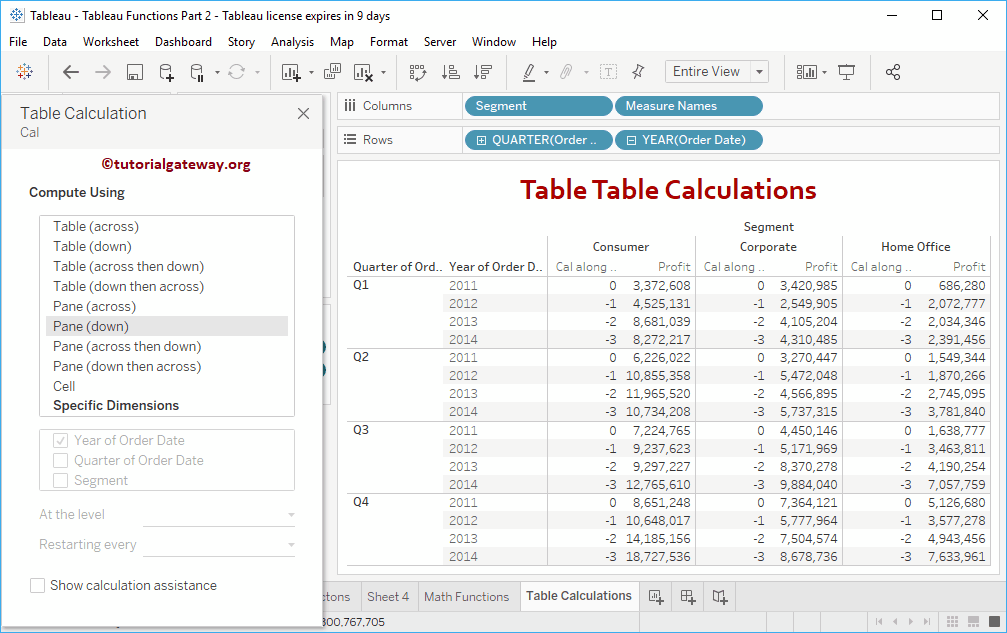The image size is (1007, 633).
Task: Choose Specific Dimensions in Compute Using
Action: (x=116, y=406)
